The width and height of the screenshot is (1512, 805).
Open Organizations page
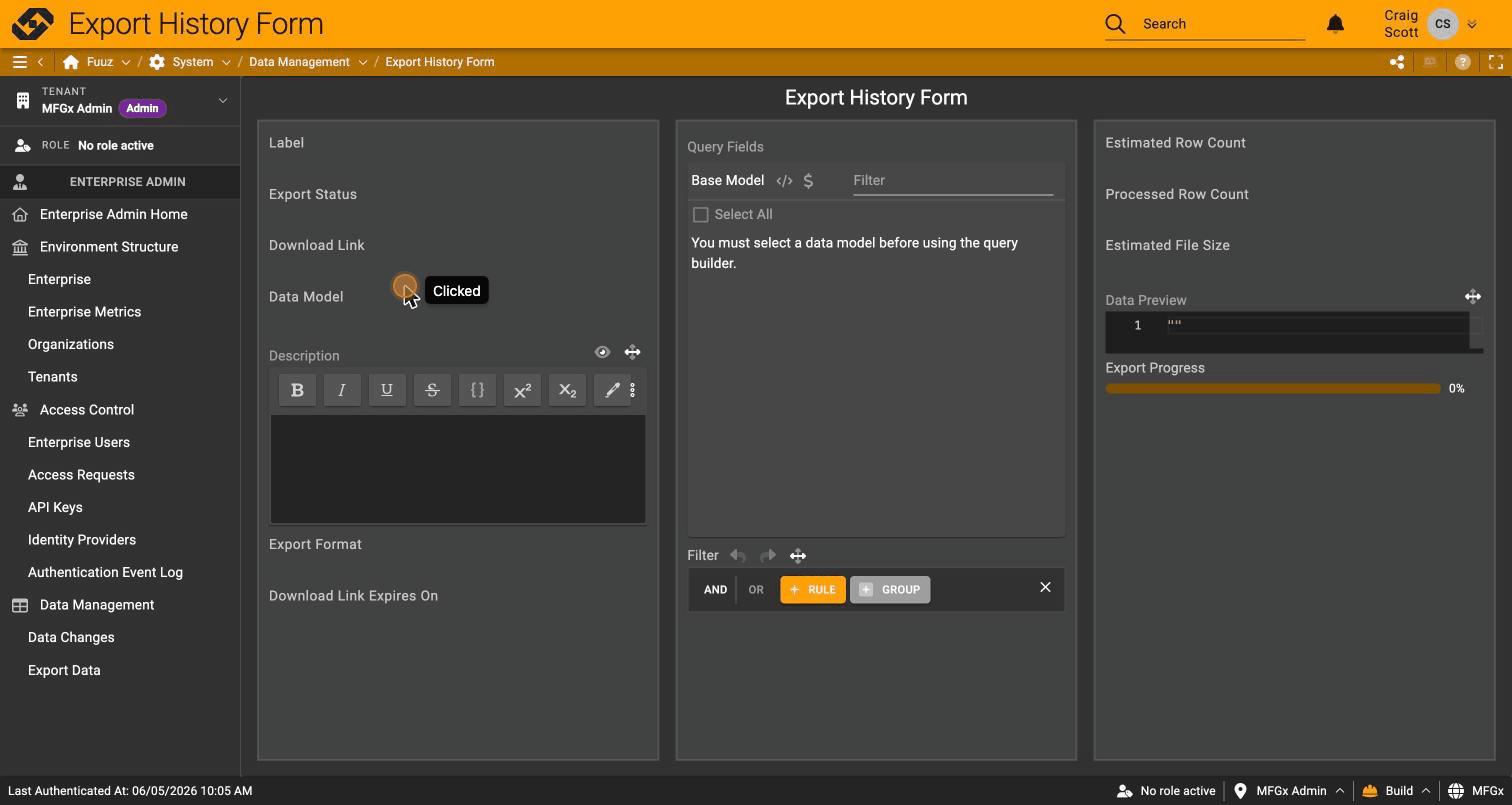click(x=71, y=344)
